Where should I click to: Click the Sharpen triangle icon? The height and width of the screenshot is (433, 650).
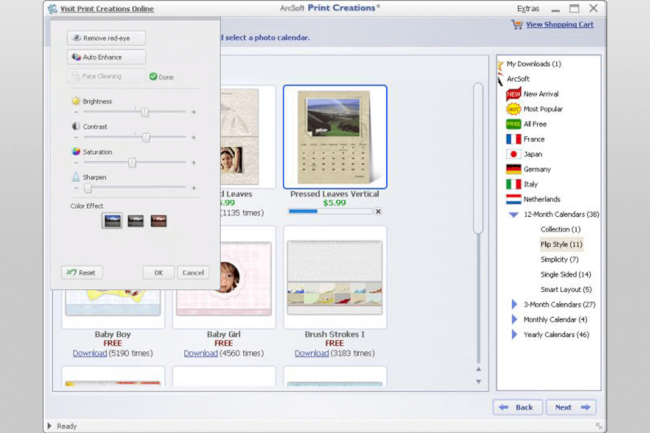coord(76,177)
